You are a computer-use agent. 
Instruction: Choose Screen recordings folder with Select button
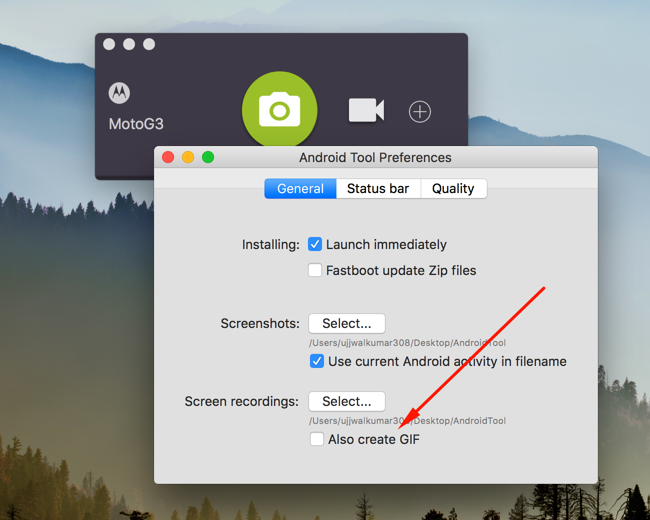pyautogui.click(x=347, y=401)
